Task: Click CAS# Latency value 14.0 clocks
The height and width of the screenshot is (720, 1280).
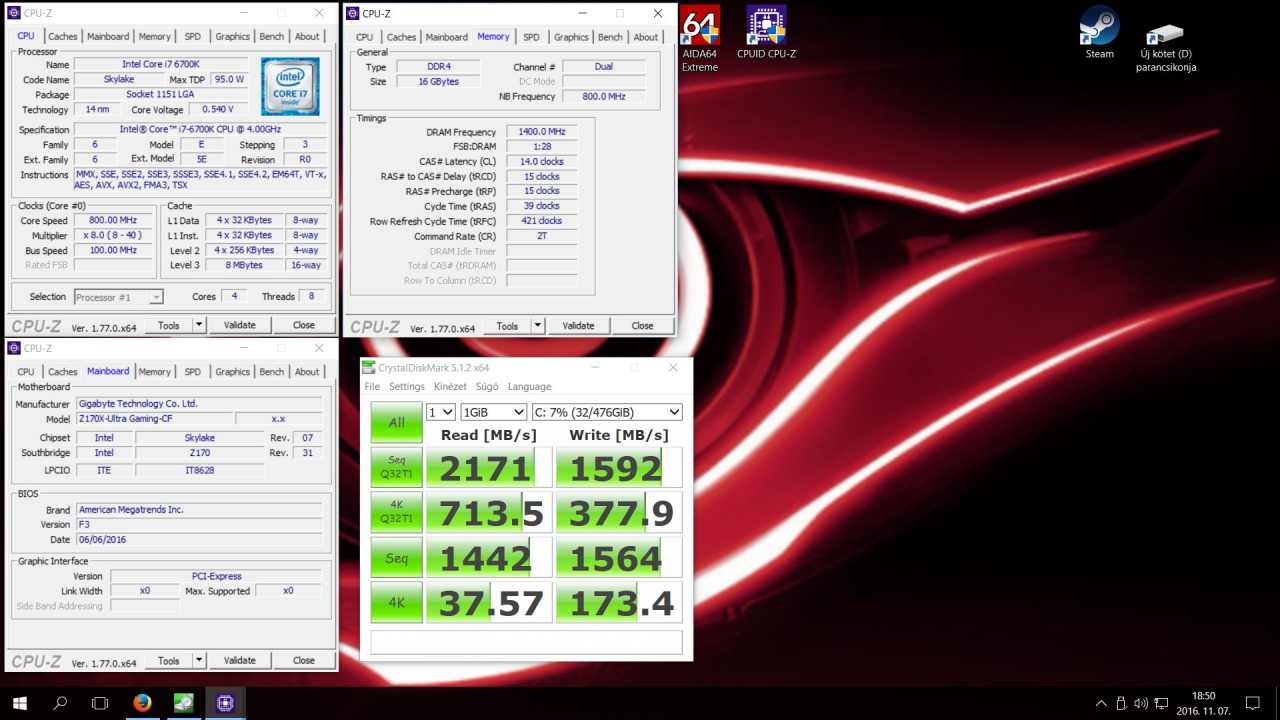Action: [x=542, y=162]
